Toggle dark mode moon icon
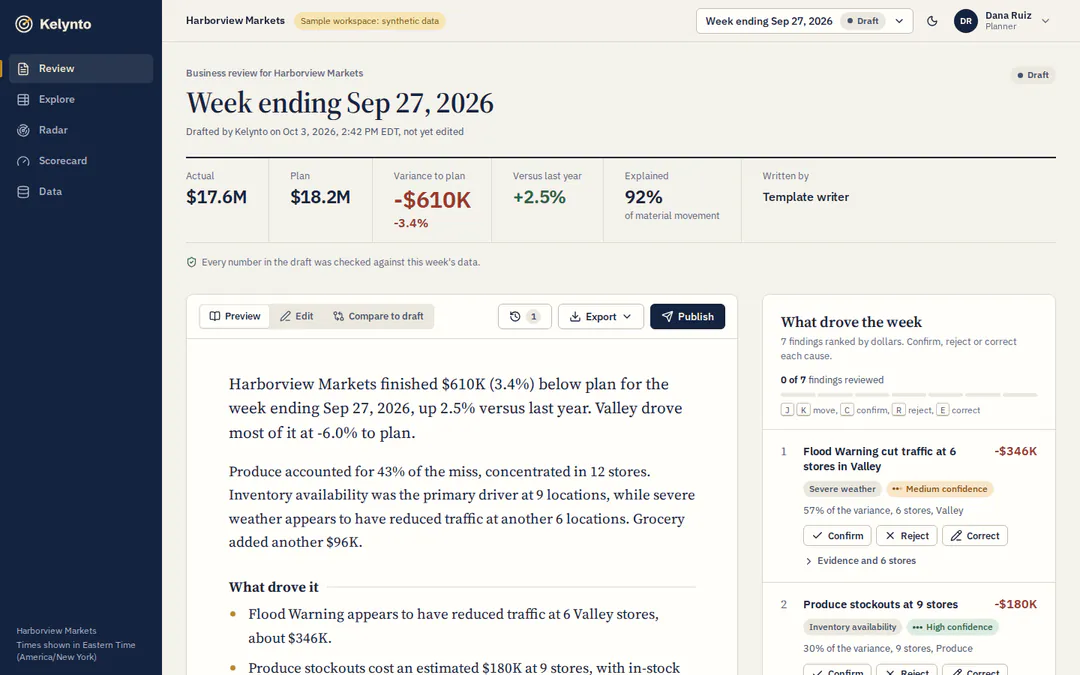 click(x=932, y=21)
